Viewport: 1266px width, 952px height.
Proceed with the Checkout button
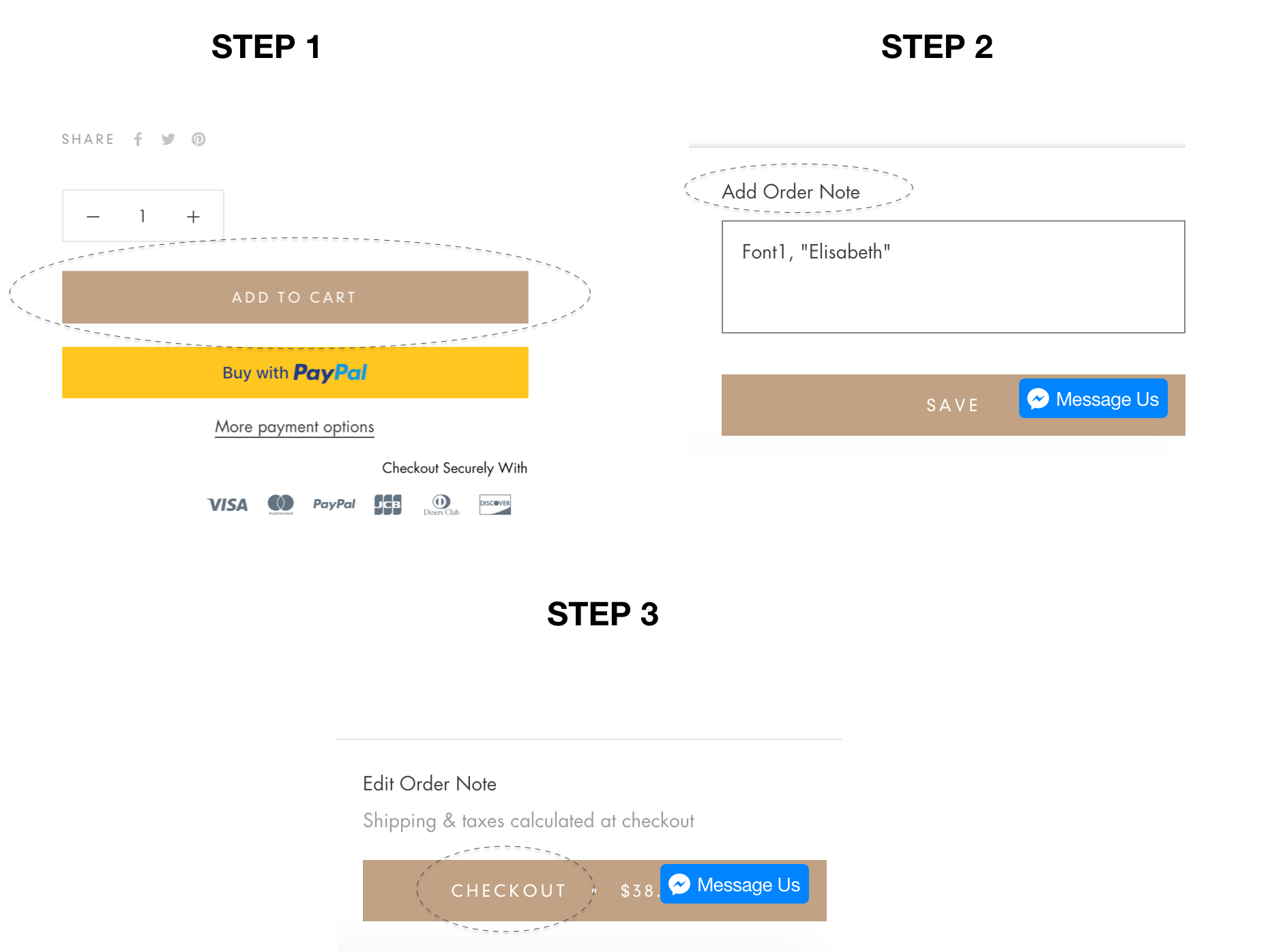coord(508,891)
